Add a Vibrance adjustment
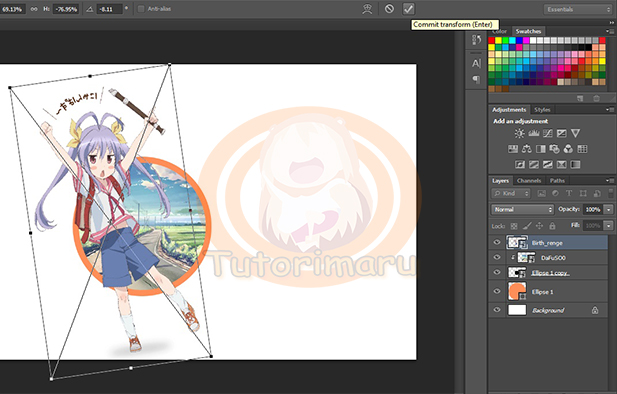617x394 pixels. pyautogui.click(x=575, y=133)
